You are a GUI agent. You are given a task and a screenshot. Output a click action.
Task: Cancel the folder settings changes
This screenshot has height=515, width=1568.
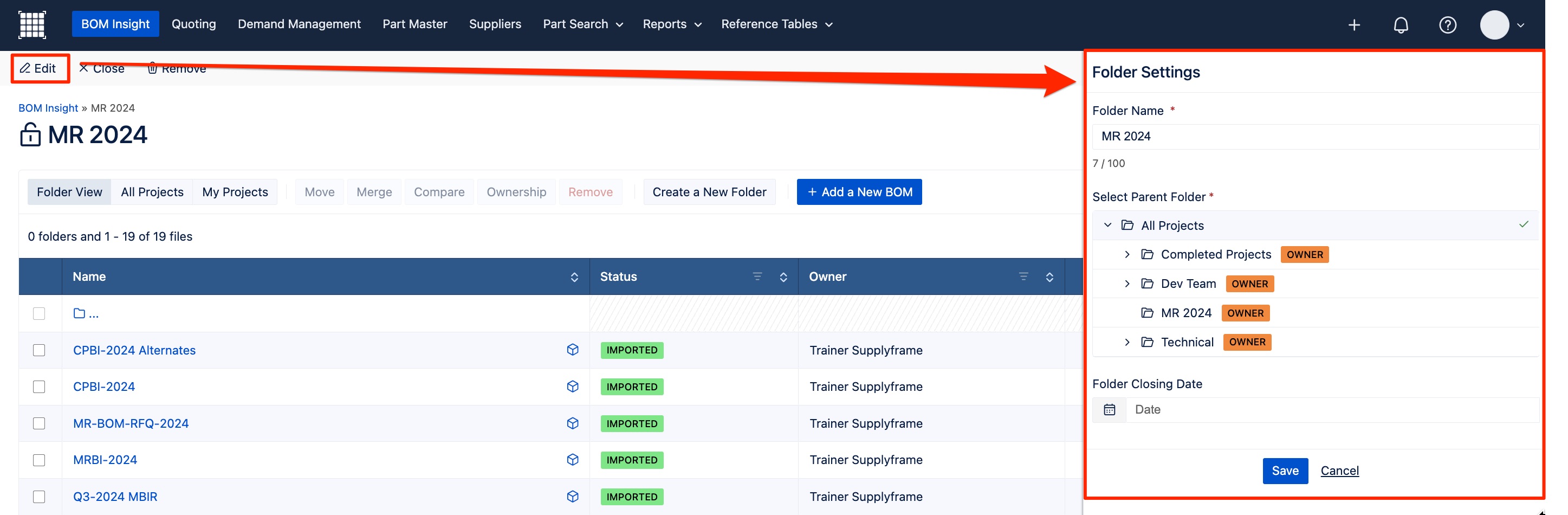click(x=1339, y=471)
